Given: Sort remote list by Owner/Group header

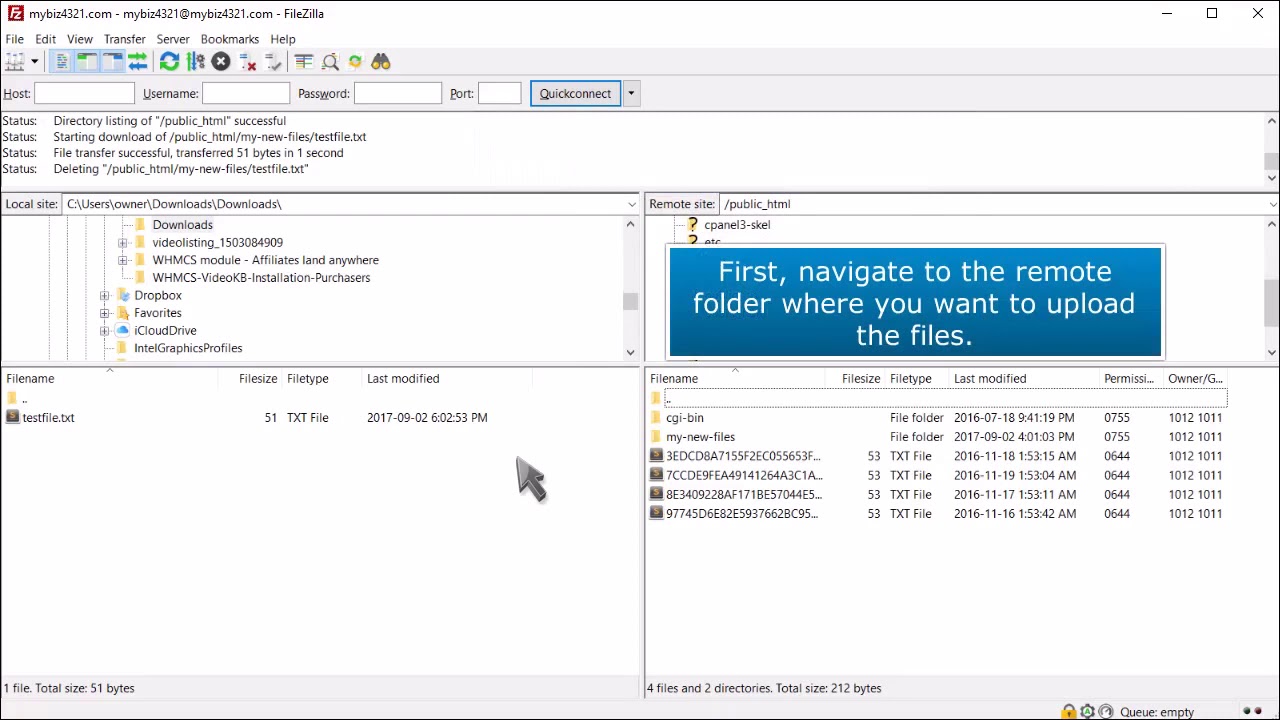Looking at the screenshot, I should tap(1196, 378).
